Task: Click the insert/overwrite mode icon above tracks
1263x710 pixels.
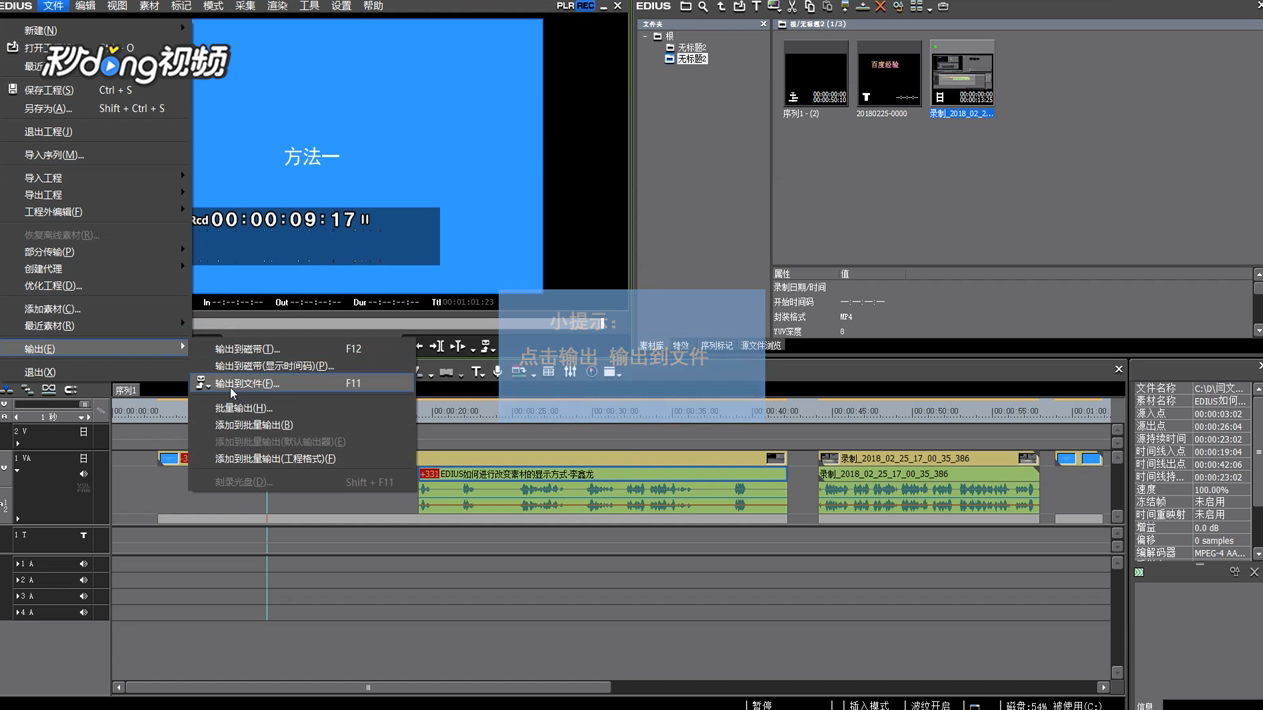Action: (x=6, y=389)
